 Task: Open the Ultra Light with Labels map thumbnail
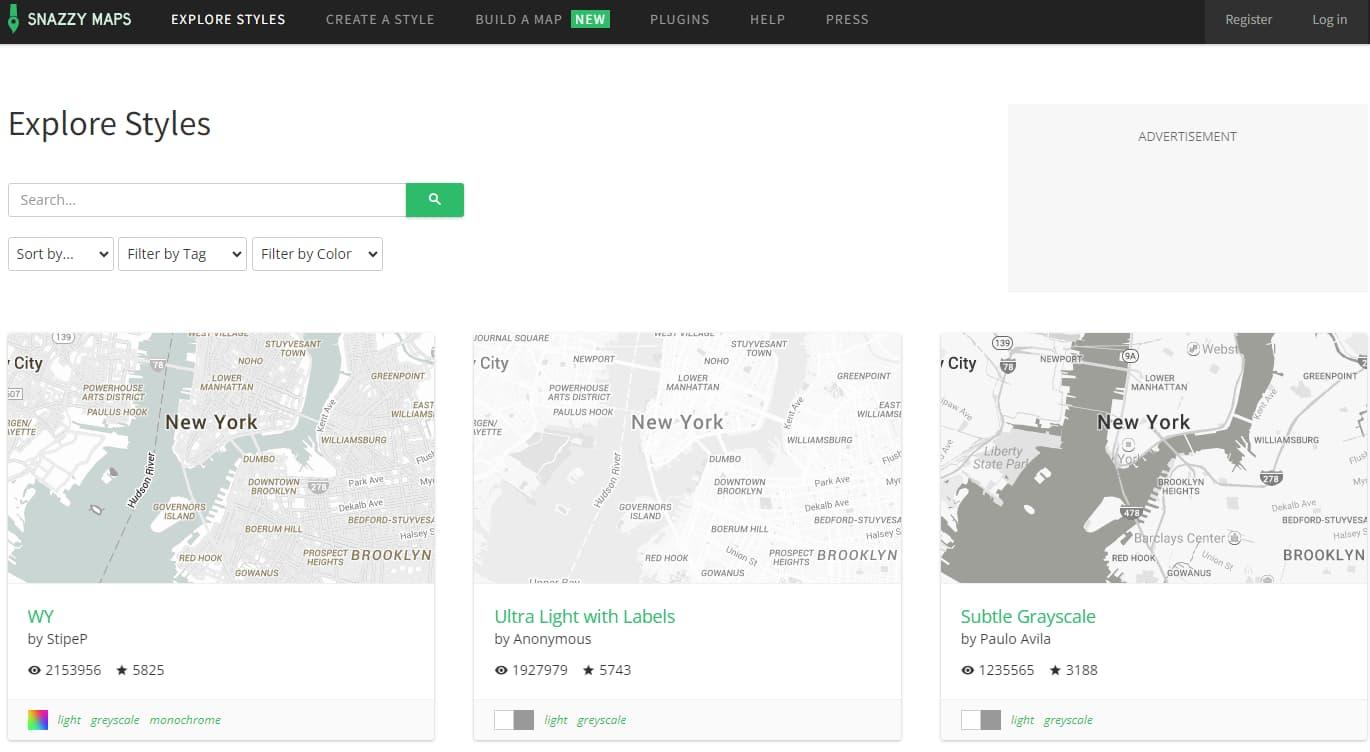[688, 458]
